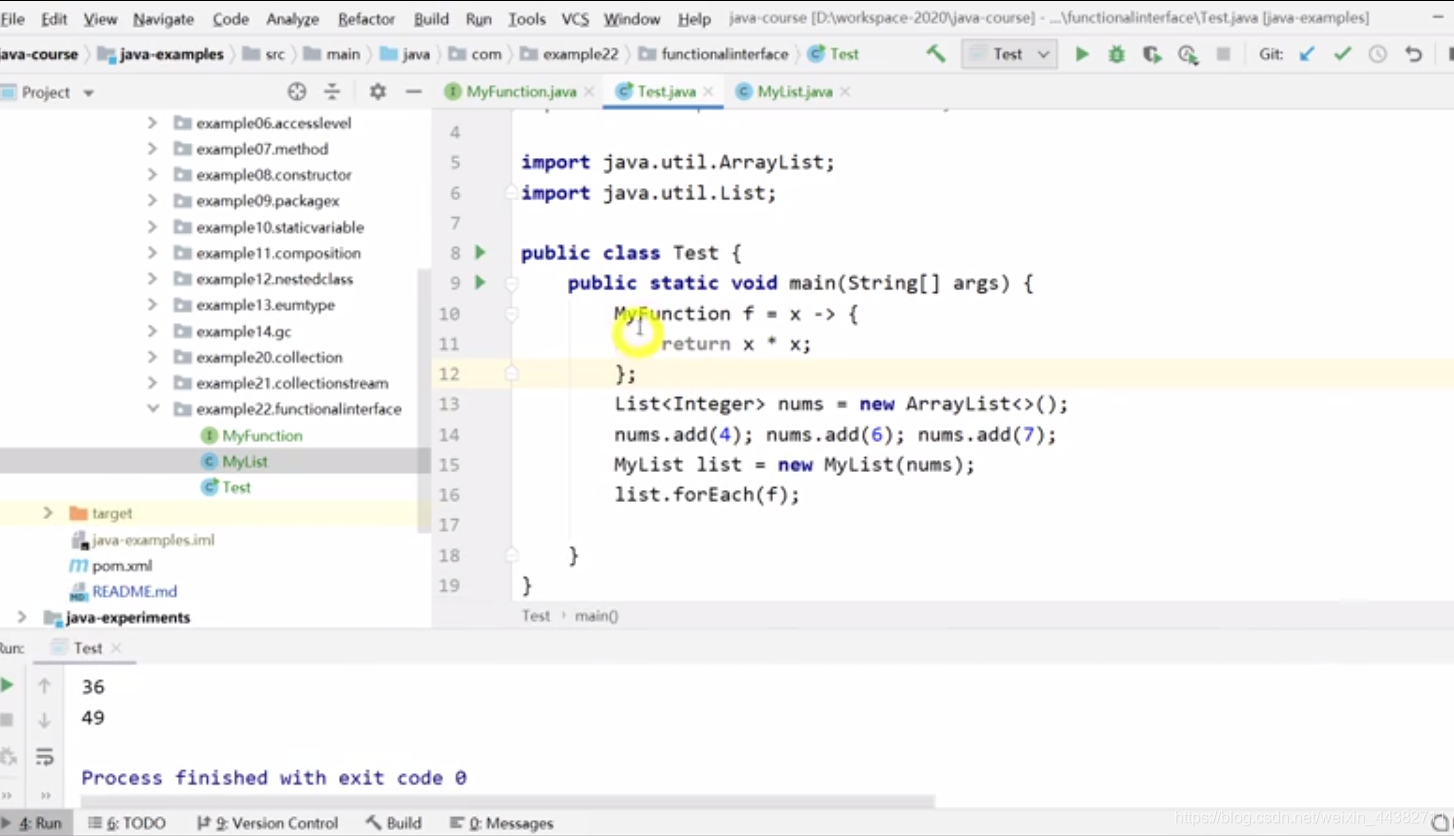Click gutter run arrow beside main method
The width and height of the screenshot is (1454, 836).
click(480, 282)
